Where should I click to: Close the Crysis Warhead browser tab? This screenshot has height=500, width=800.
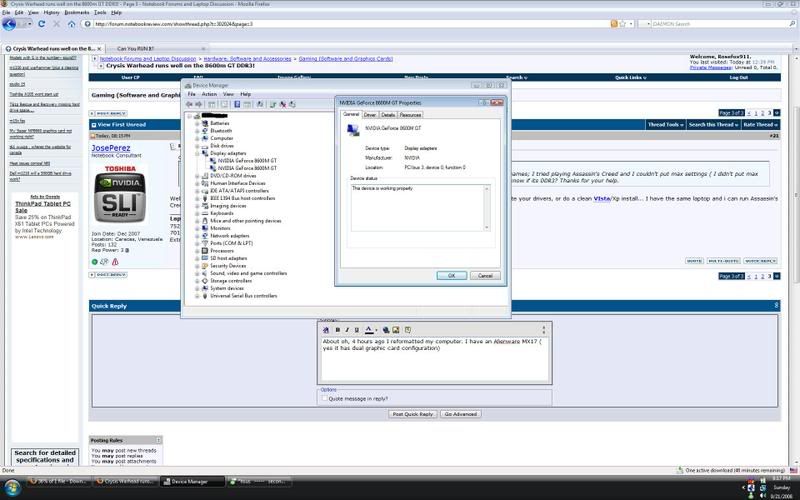(x=99, y=48)
